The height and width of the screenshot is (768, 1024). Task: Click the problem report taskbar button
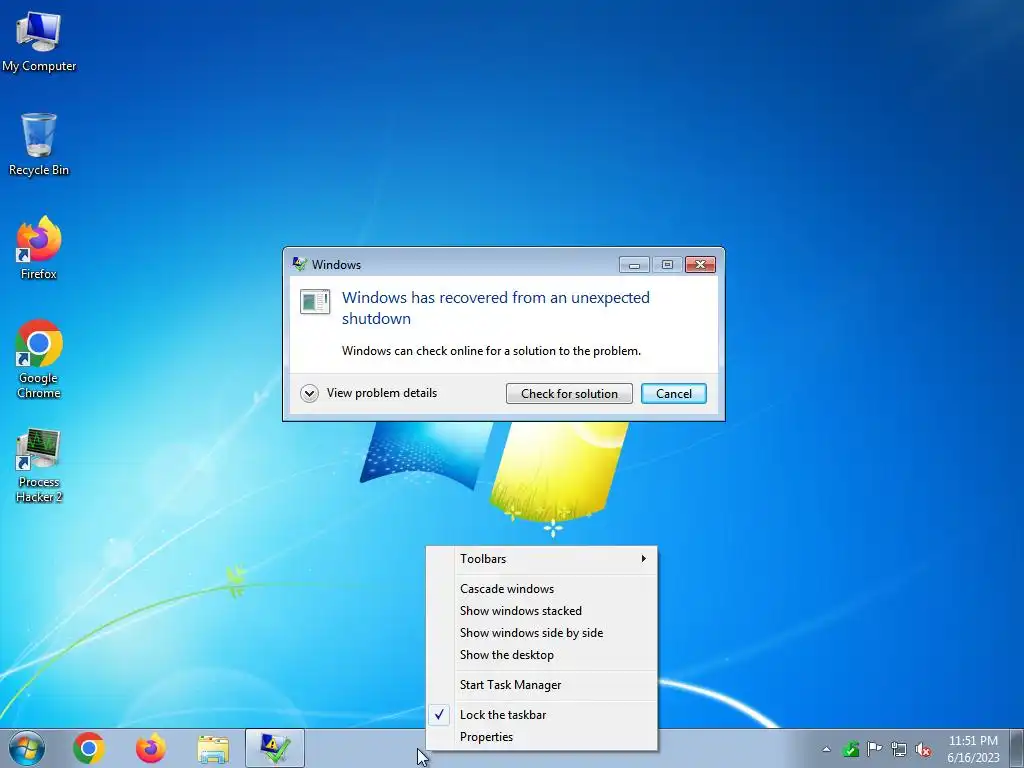[275, 748]
